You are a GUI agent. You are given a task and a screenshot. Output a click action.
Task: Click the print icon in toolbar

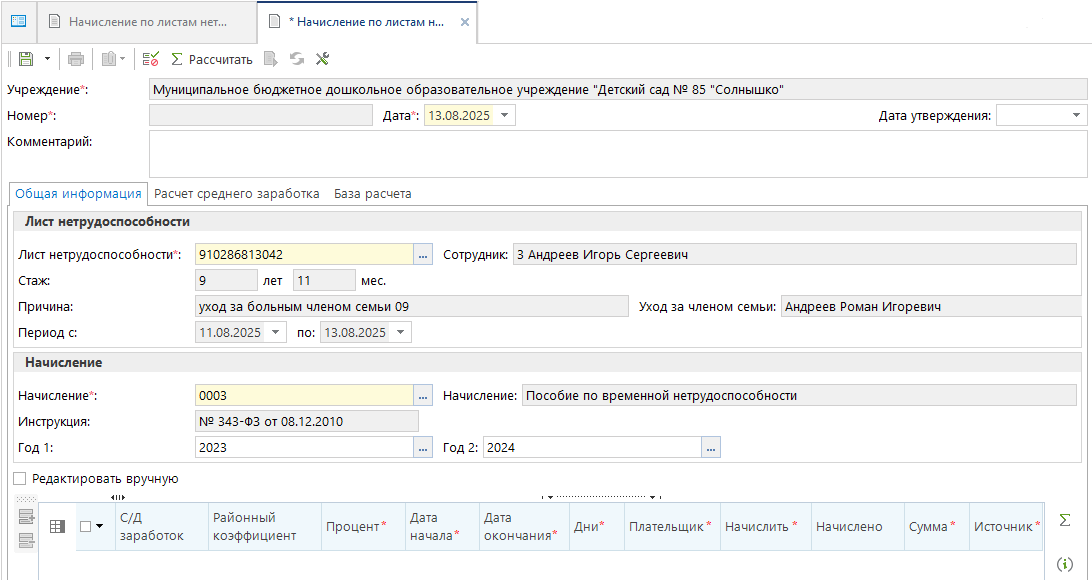point(76,59)
